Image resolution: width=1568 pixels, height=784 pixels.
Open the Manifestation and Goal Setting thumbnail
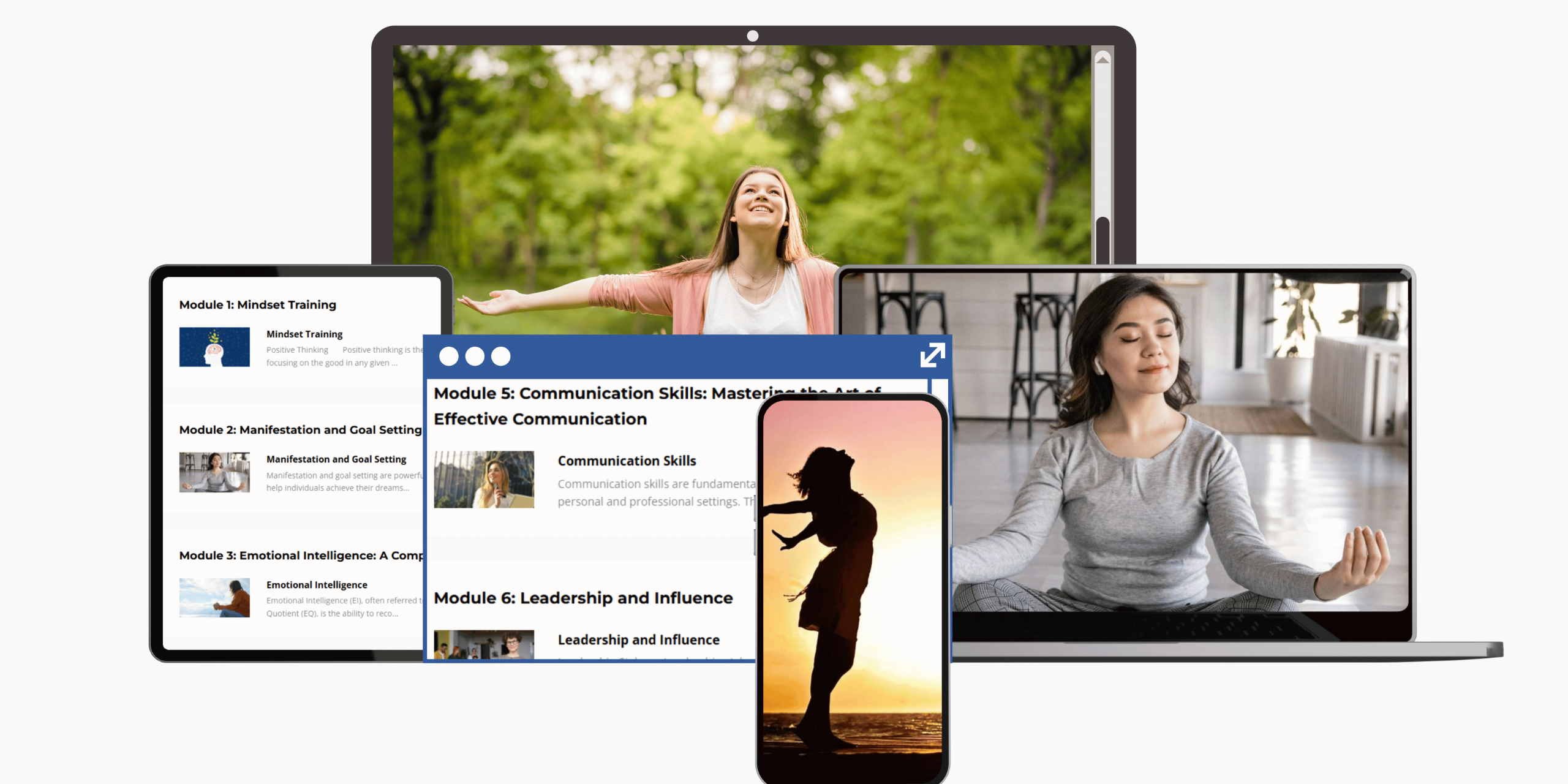point(214,472)
